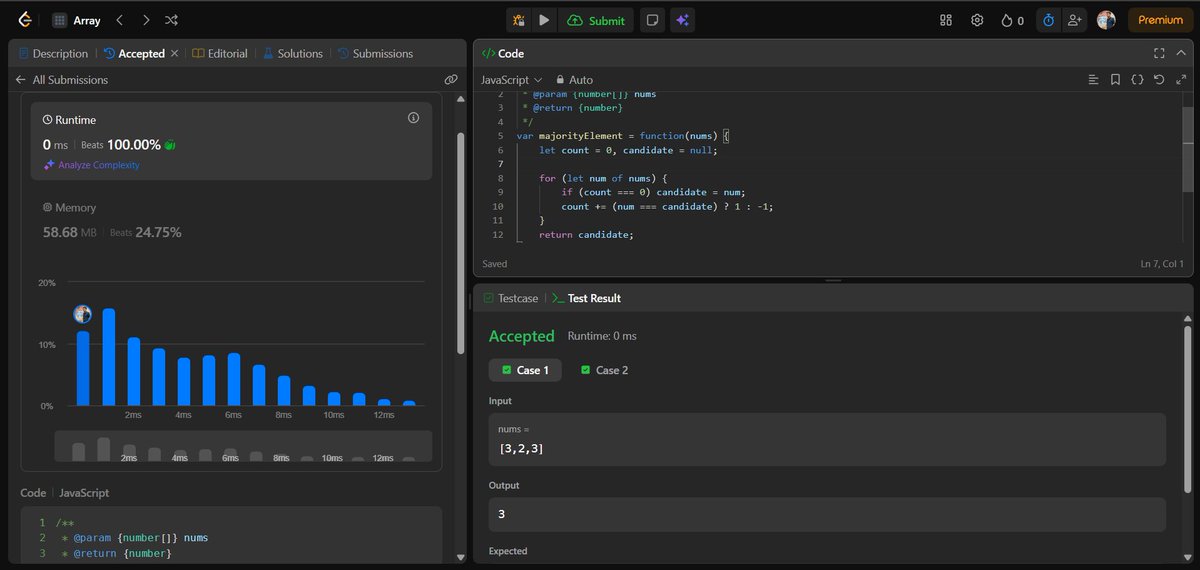Screen dimensions: 1200x570
Task: Expand editor with diagonal arrow icon
Action: pos(1179,79)
